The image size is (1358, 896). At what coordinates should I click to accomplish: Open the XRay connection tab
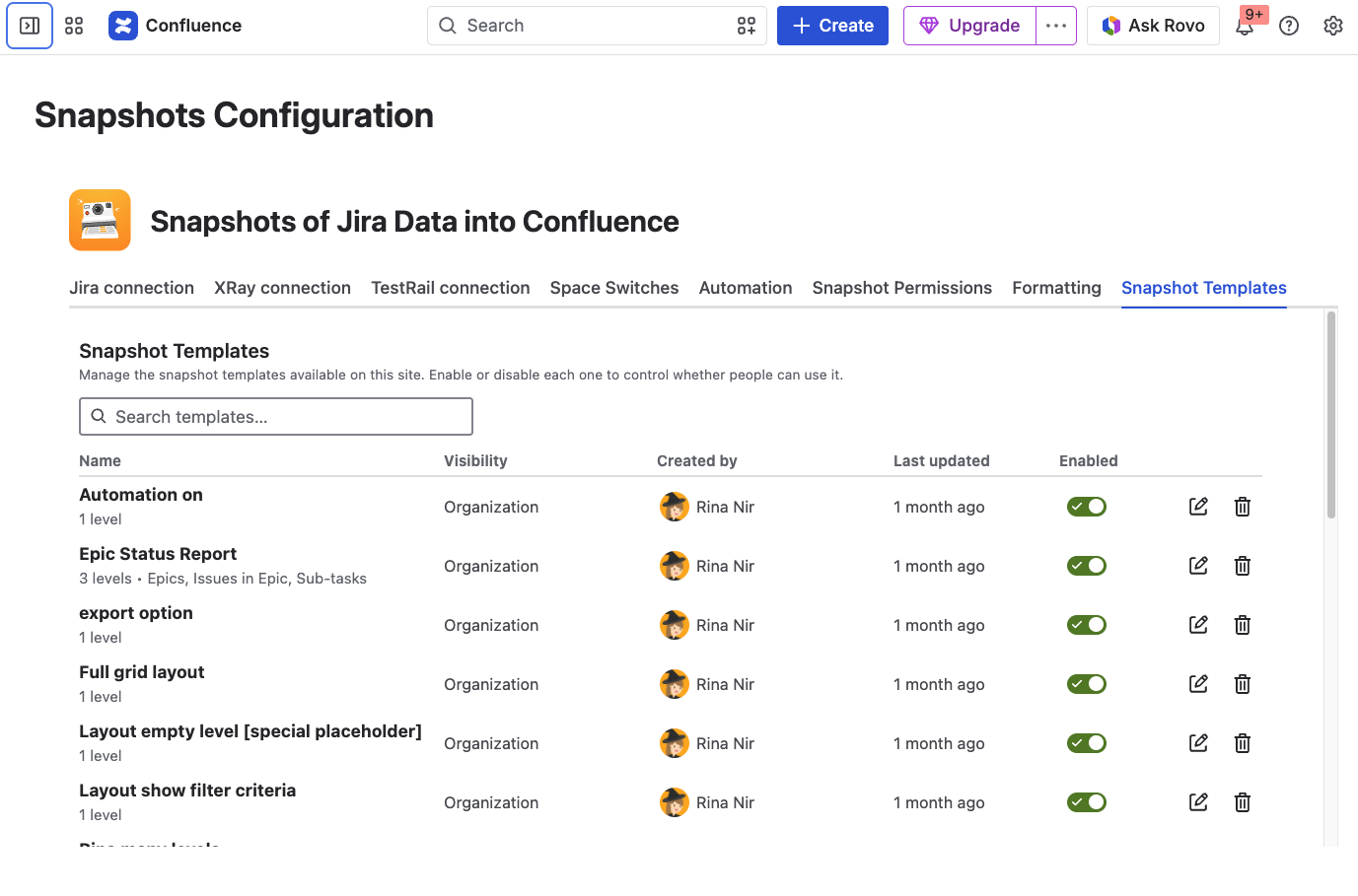click(x=282, y=288)
